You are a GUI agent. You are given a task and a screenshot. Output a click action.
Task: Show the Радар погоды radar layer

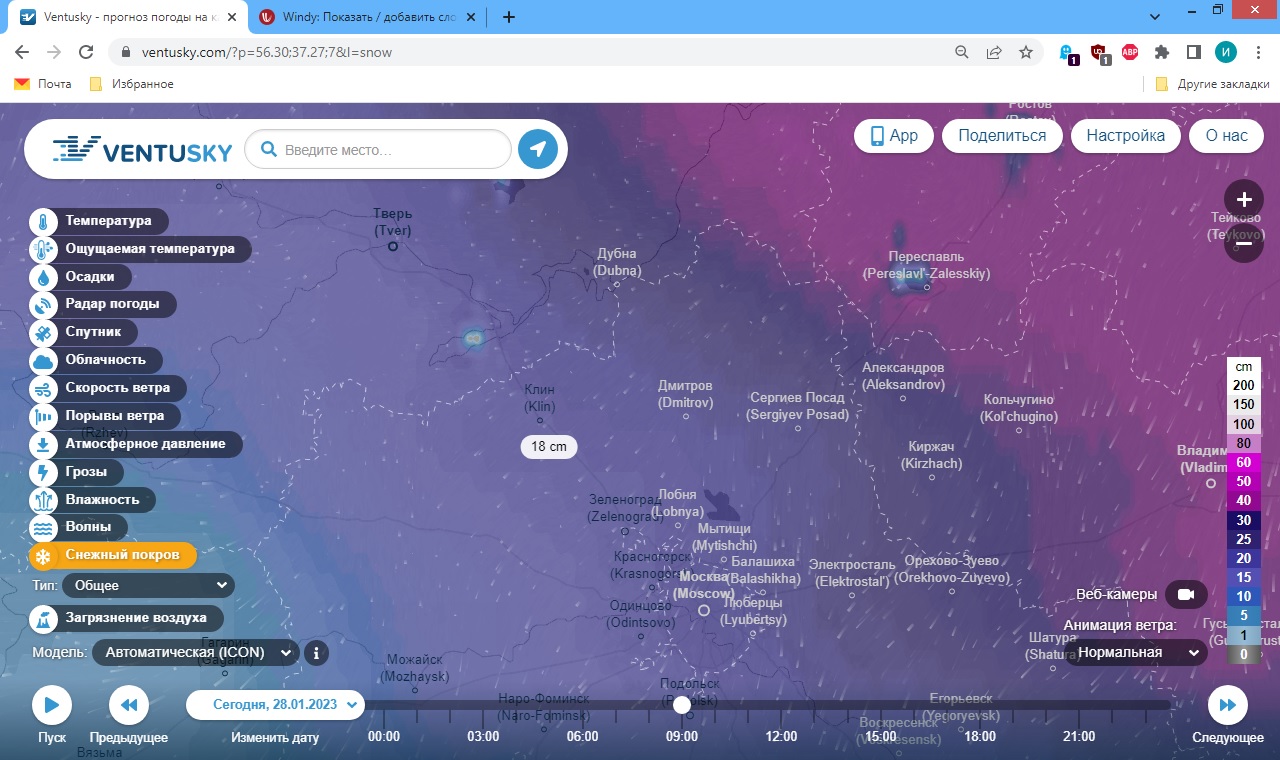coord(44,305)
